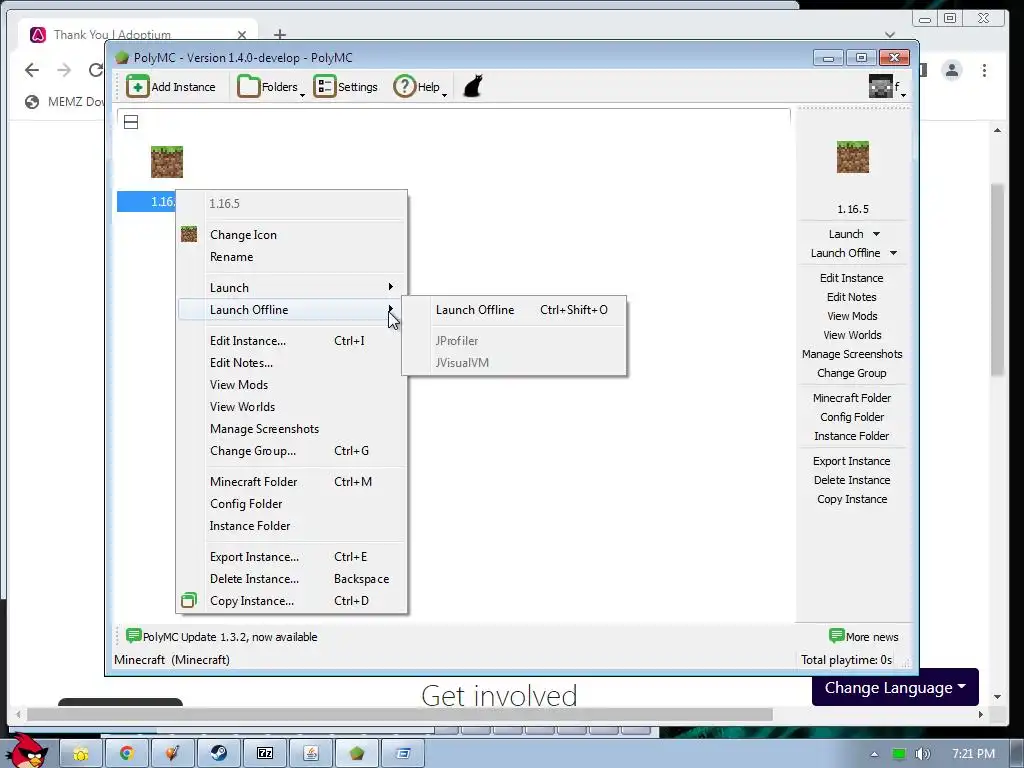
Task: Click Manage Screenshots in side panel
Action: click(852, 353)
